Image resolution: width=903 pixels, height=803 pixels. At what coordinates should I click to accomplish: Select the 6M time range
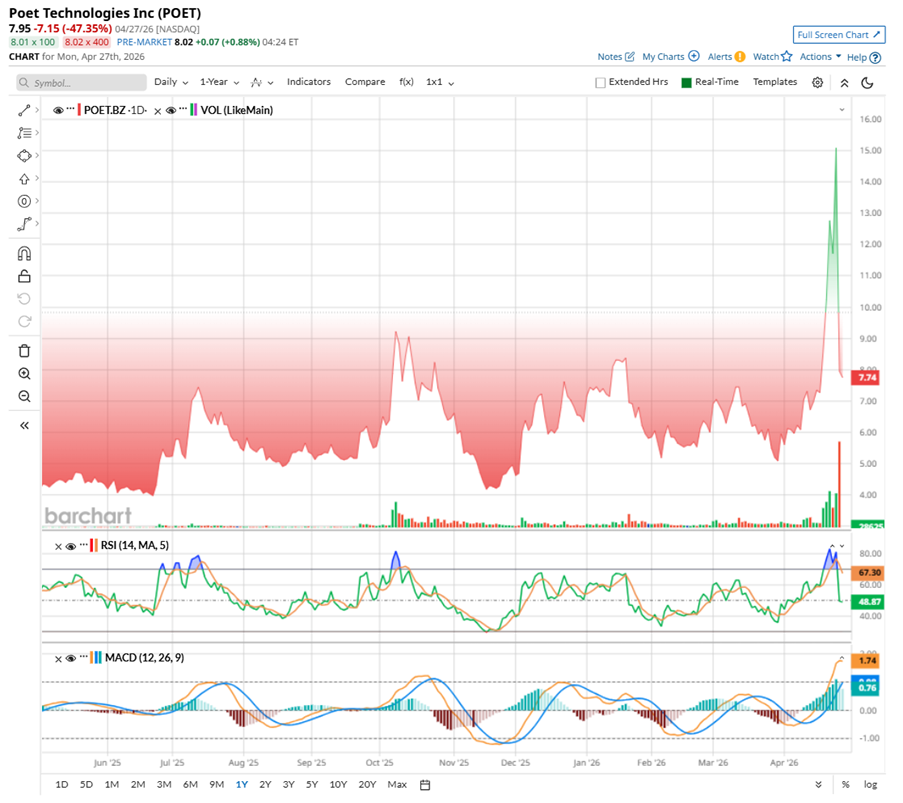[190, 784]
